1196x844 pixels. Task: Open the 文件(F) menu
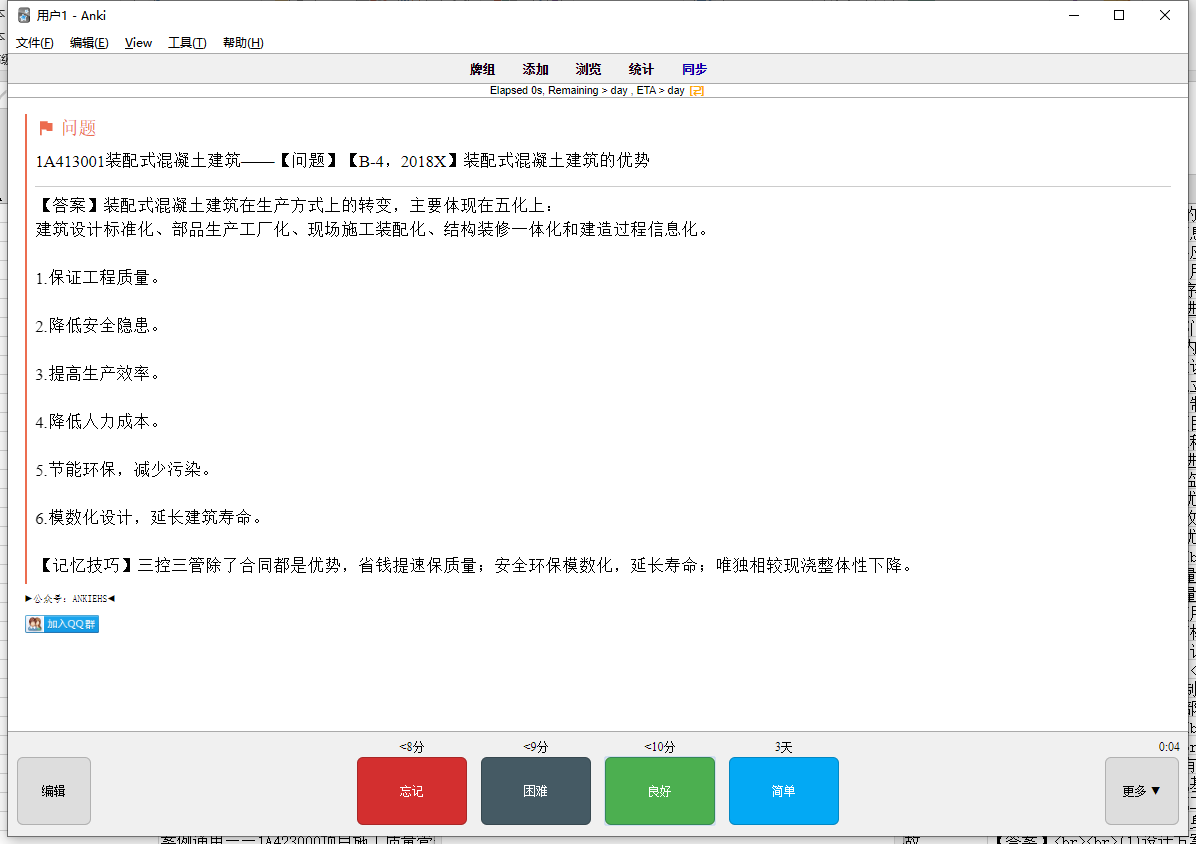pyautogui.click(x=35, y=43)
